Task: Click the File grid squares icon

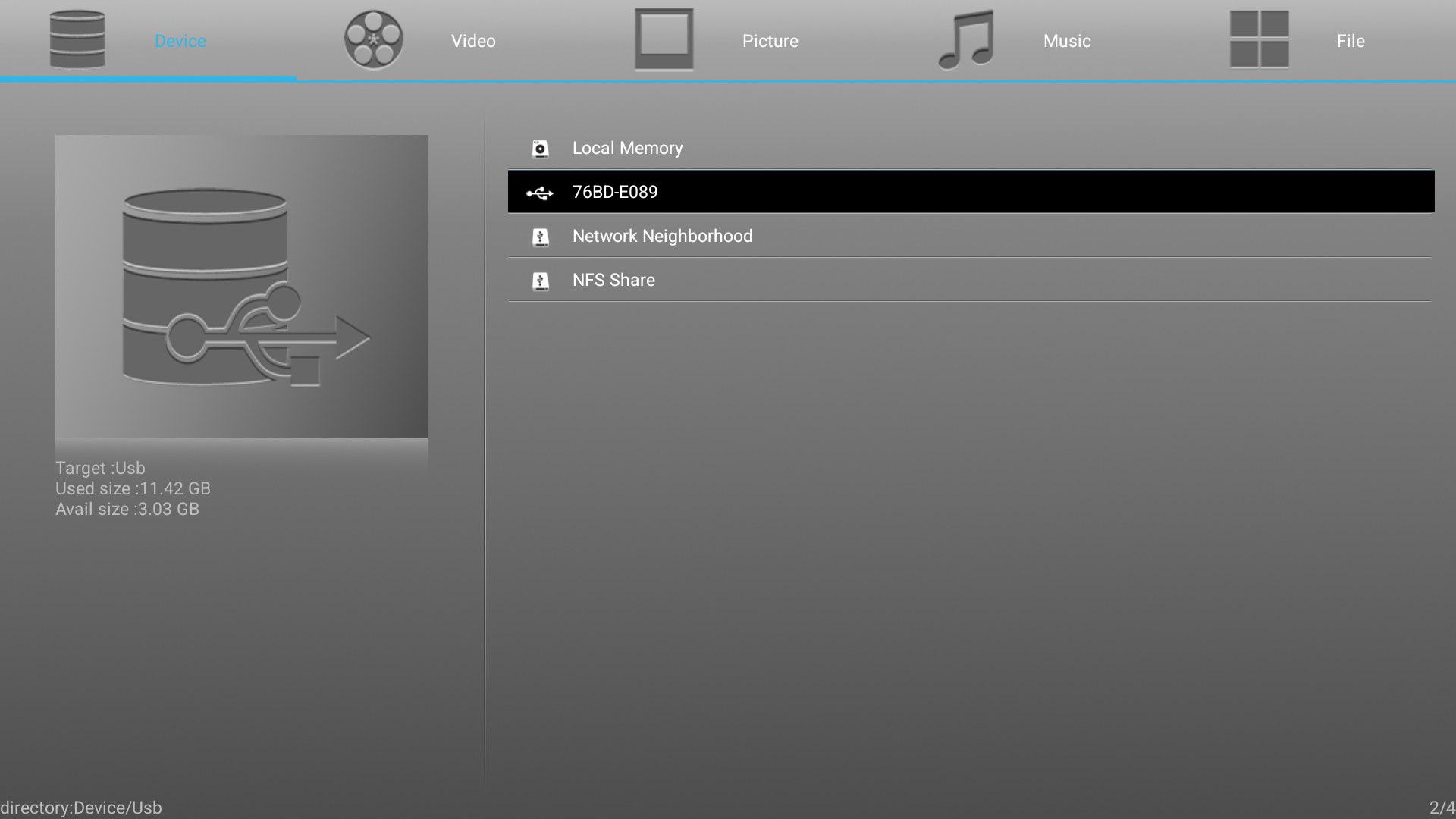Action: pos(1259,39)
